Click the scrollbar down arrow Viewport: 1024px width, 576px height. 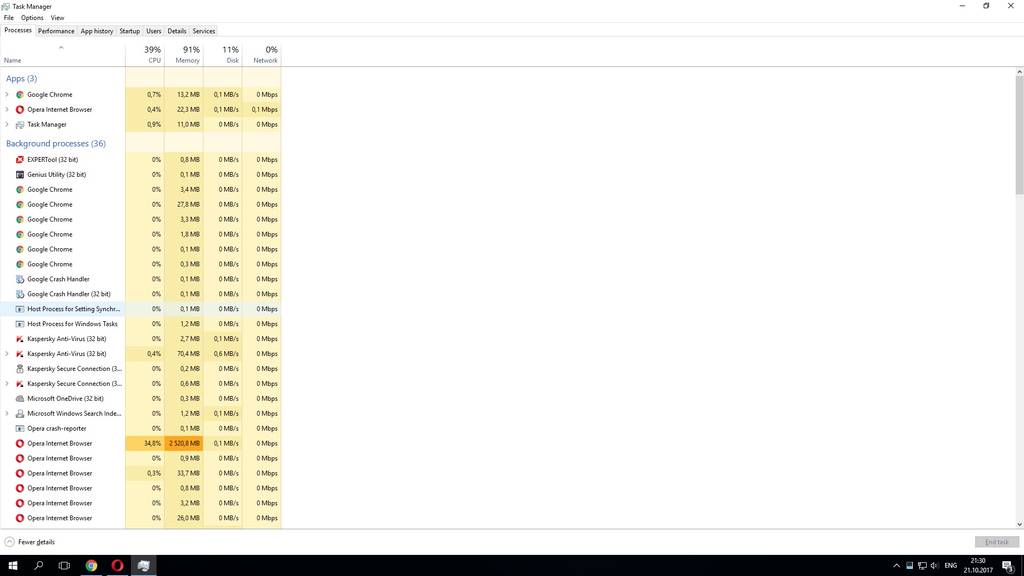1019,524
